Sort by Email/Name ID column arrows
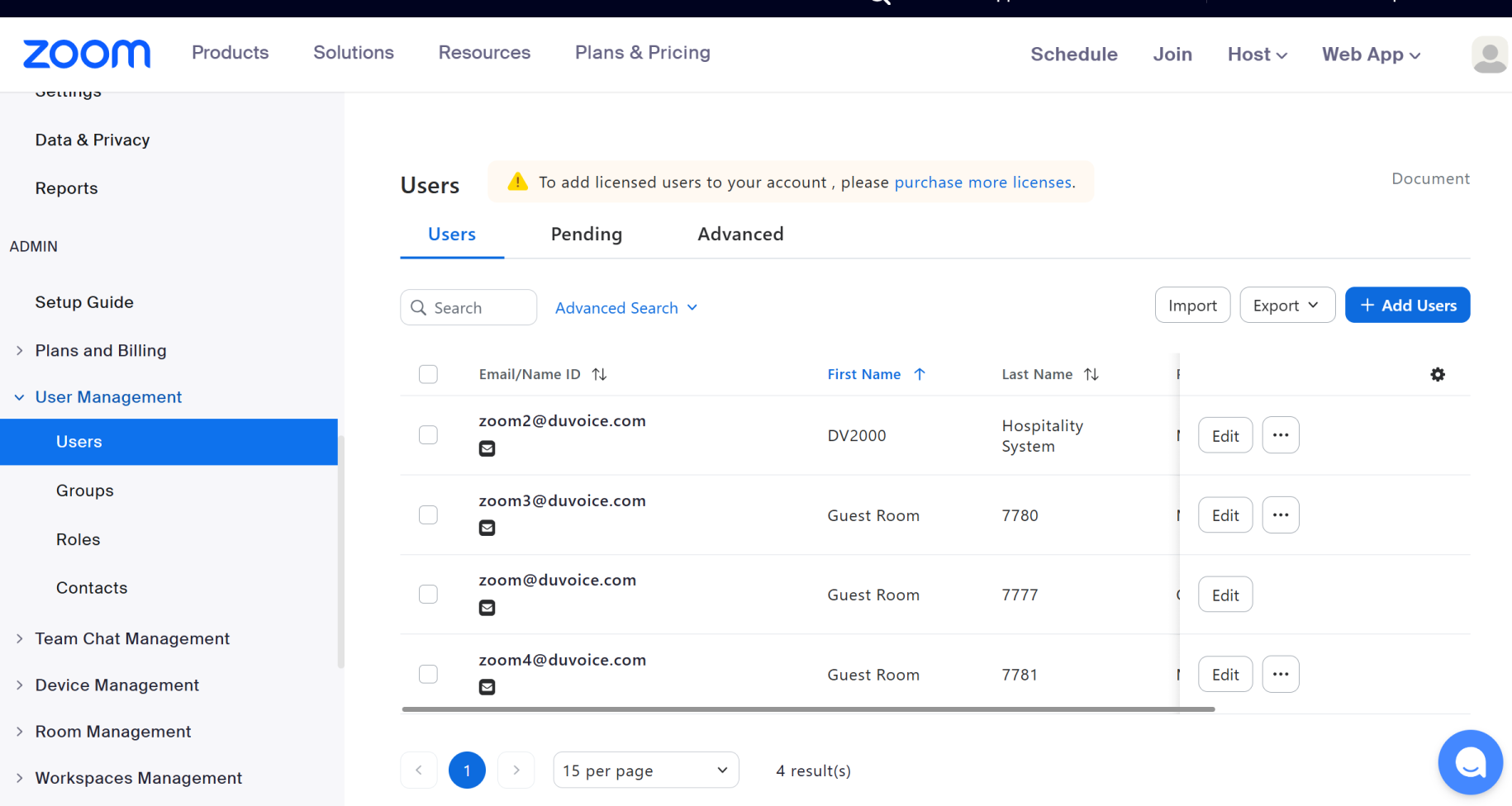The width and height of the screenshot is (1512, 806). point(600,375)
